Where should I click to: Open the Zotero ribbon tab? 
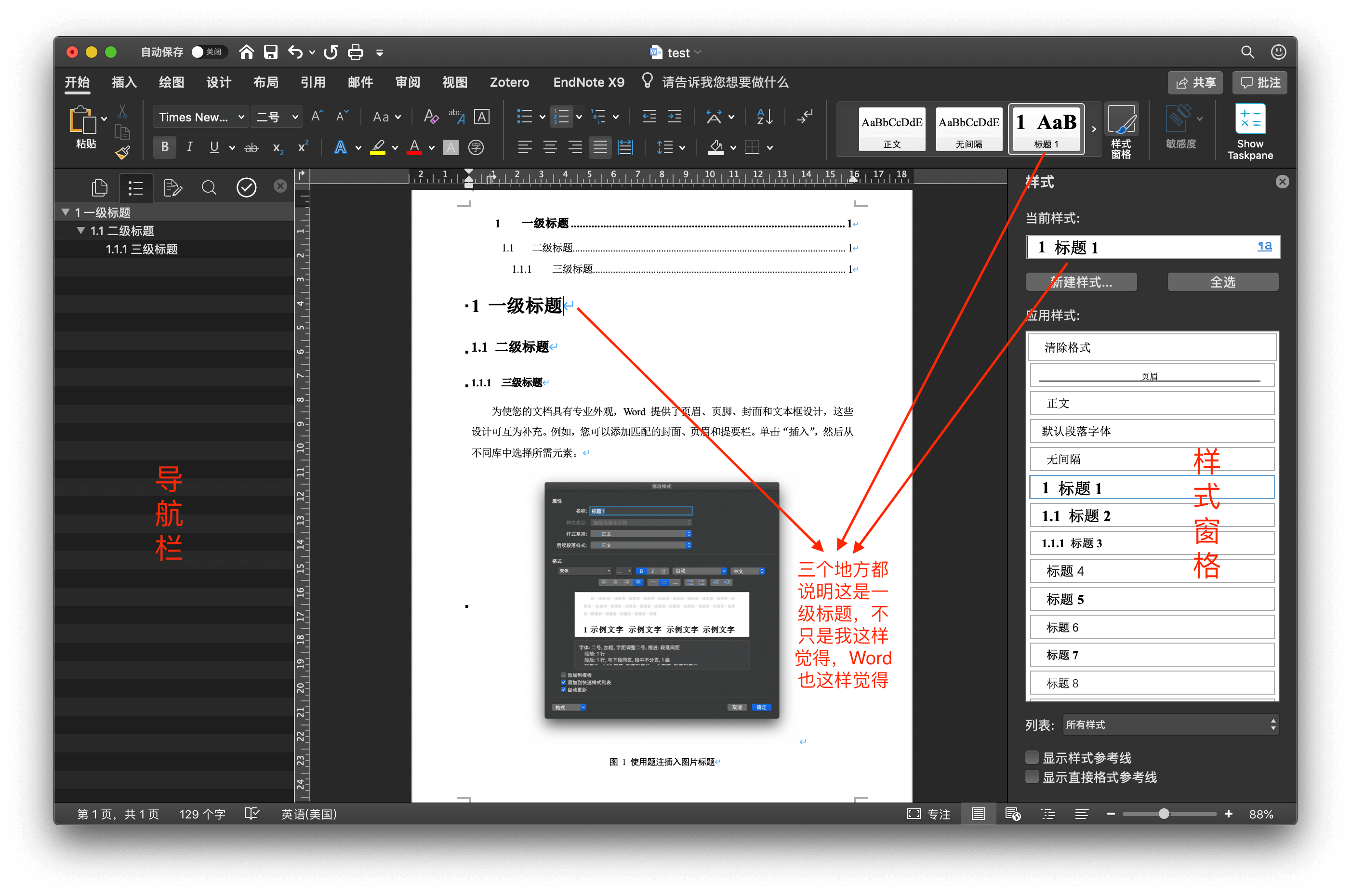[509, 82]
